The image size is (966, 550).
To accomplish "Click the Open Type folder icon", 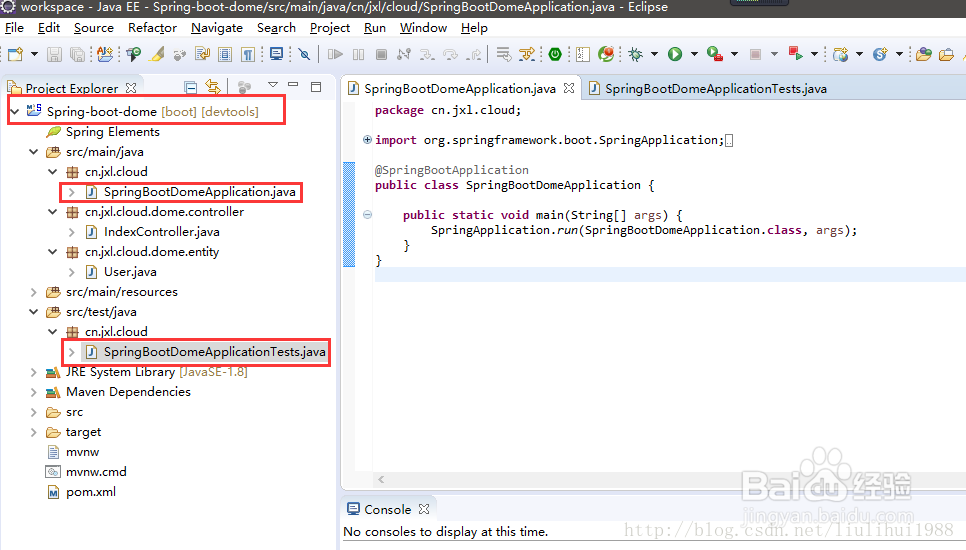I will tap(923, 54).
